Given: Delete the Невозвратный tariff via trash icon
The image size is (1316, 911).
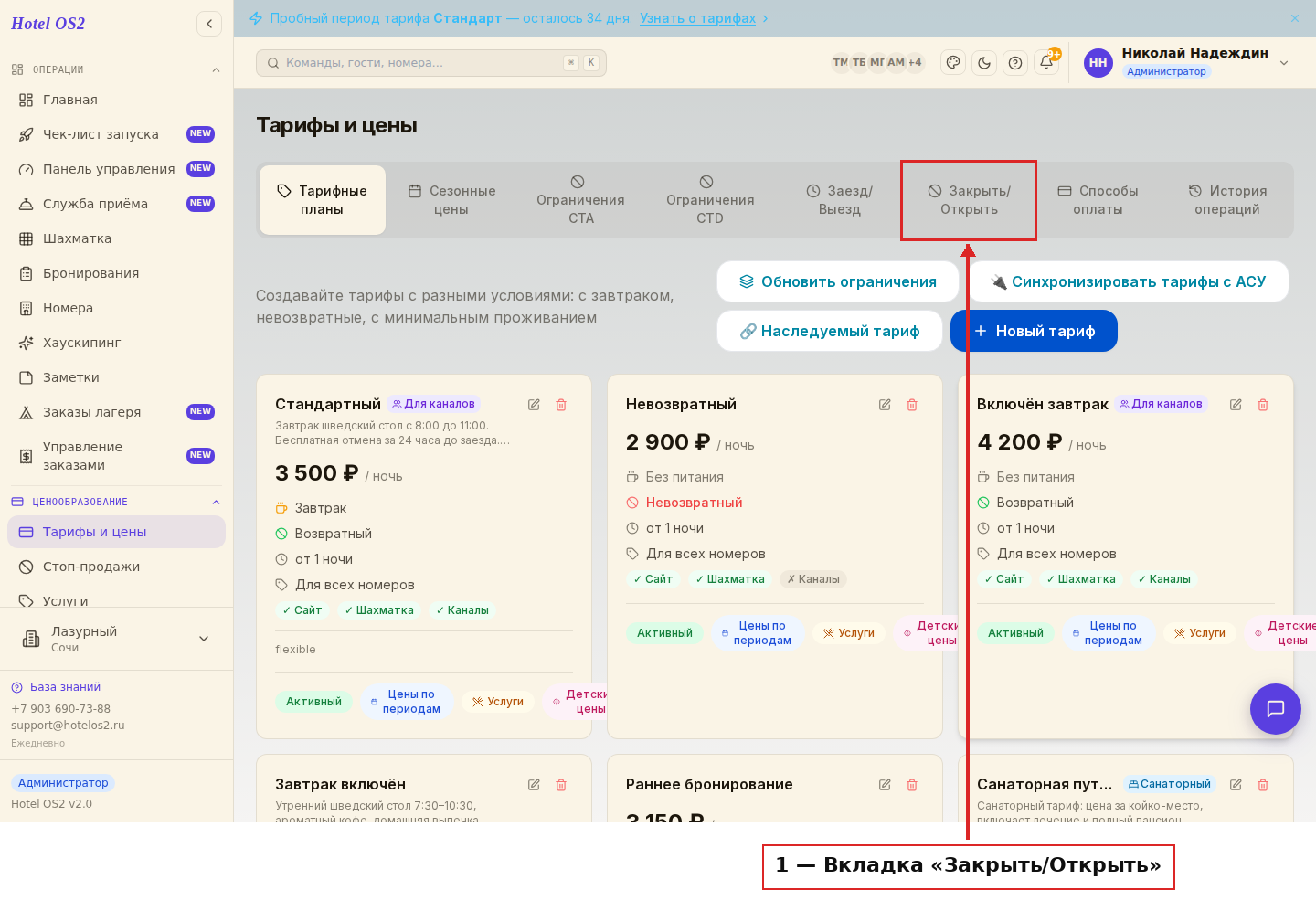Looking at the screenshot, I should click(x=912, y=405).
